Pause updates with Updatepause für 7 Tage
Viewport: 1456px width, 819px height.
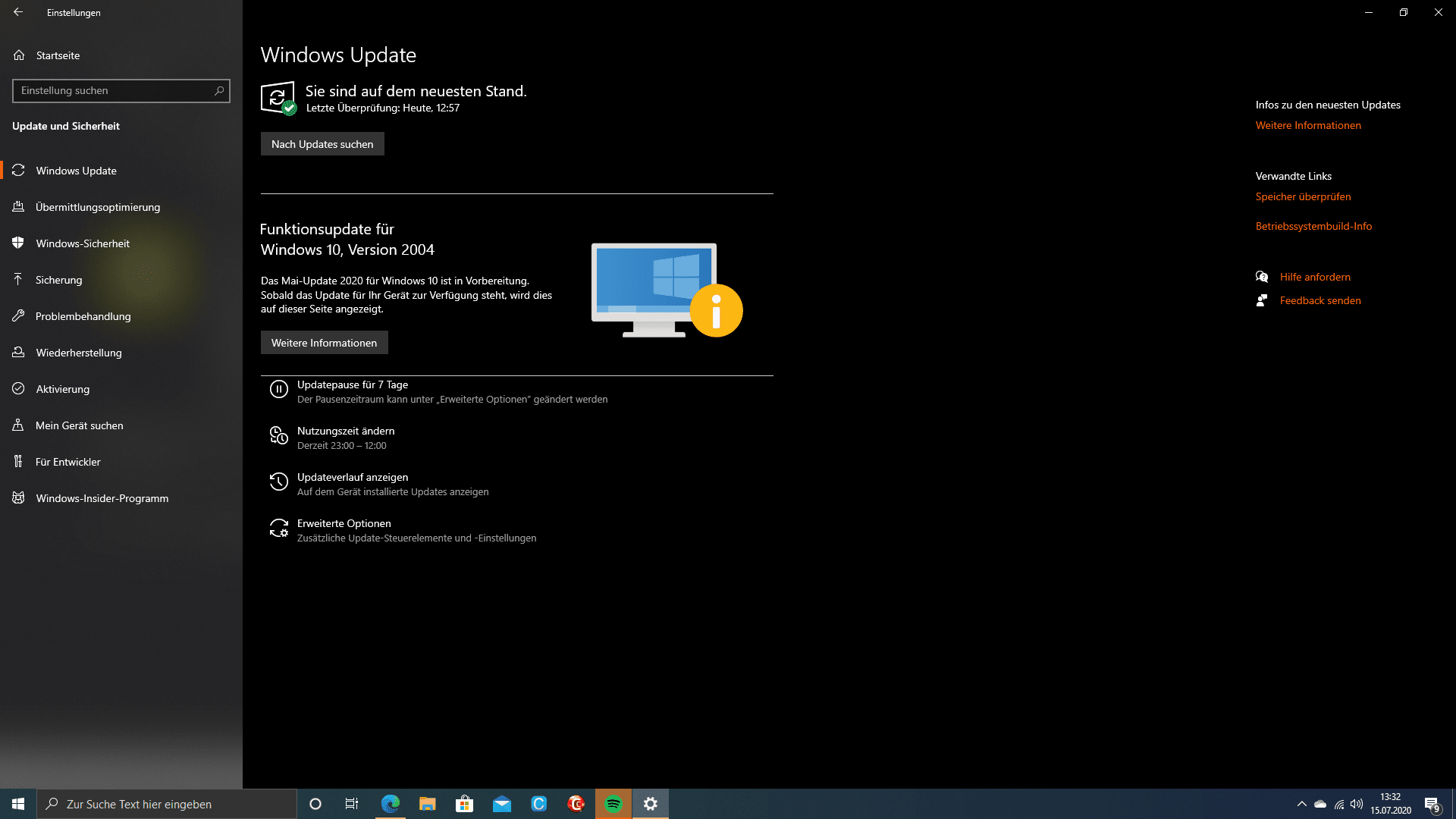click(438, 391)
